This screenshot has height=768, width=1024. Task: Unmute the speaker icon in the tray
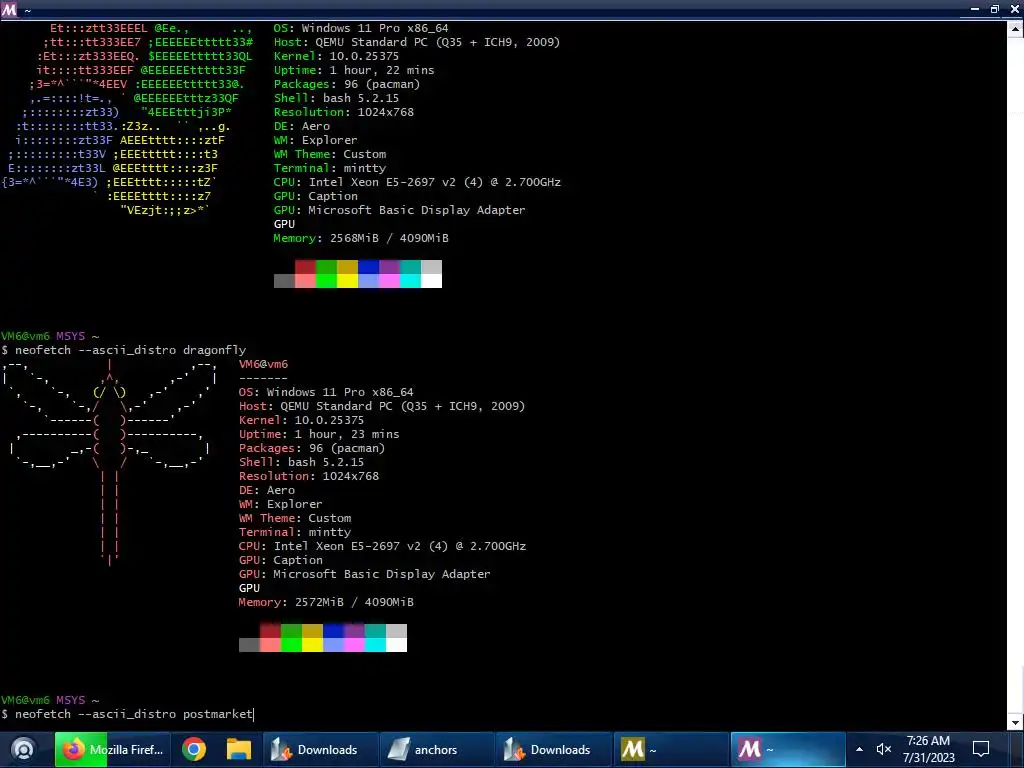point(884,750)
